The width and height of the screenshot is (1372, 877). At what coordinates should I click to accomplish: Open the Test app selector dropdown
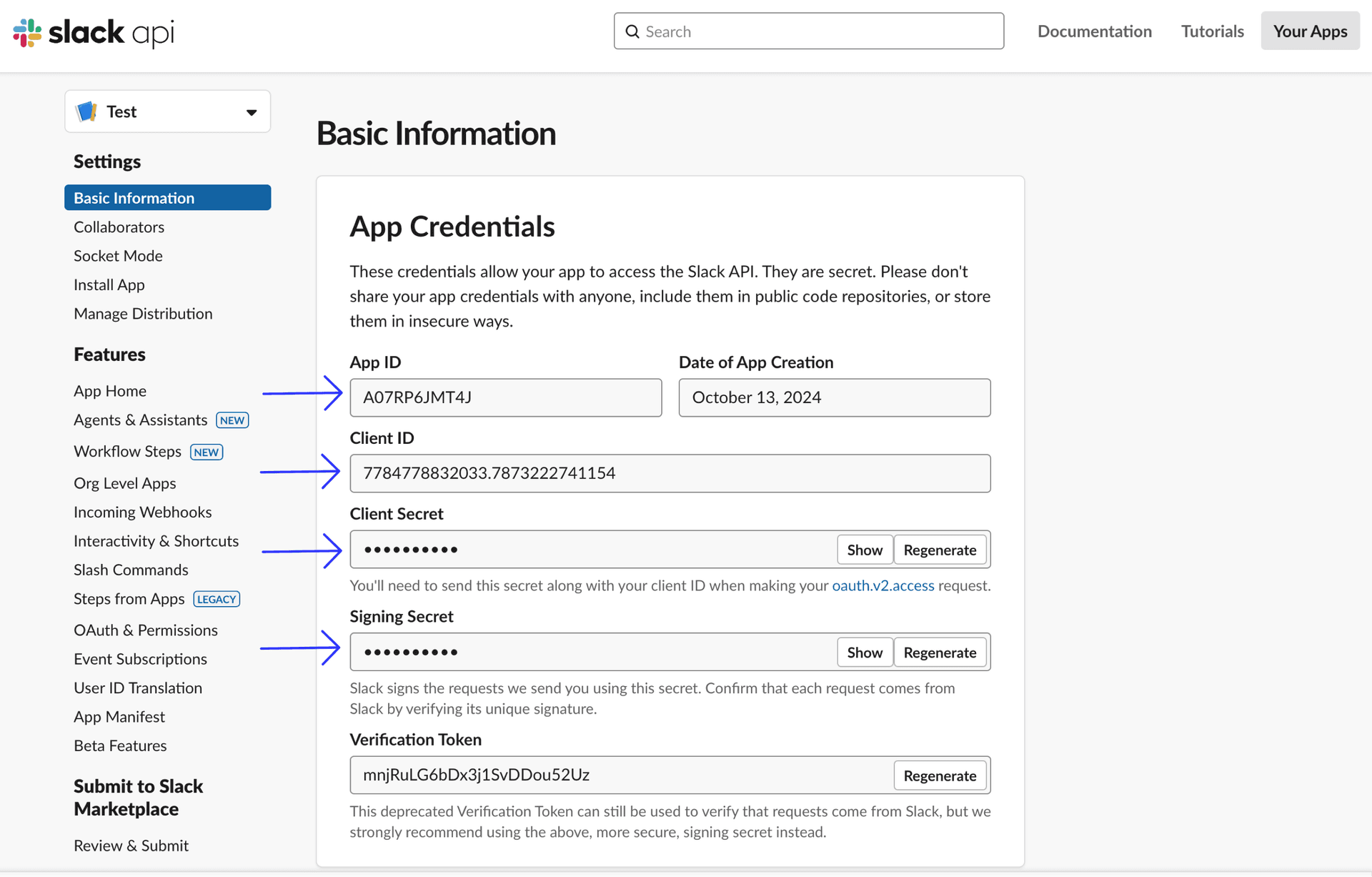click(x=168, y=112)
